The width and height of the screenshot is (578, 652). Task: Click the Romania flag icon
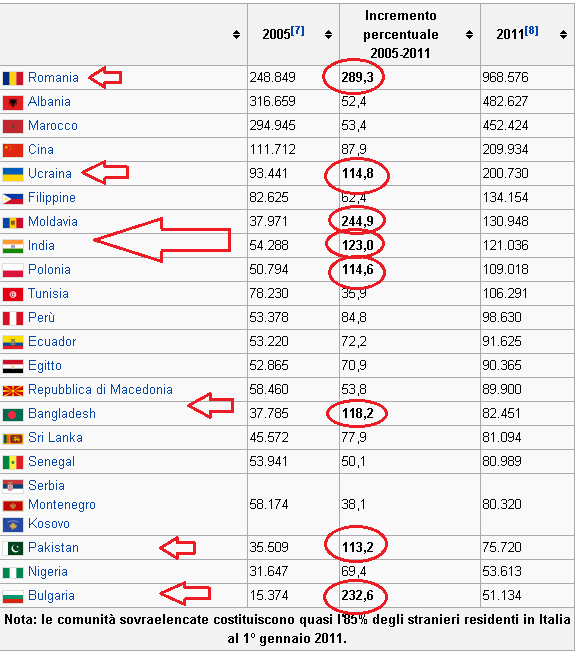(x=13, y=78)
